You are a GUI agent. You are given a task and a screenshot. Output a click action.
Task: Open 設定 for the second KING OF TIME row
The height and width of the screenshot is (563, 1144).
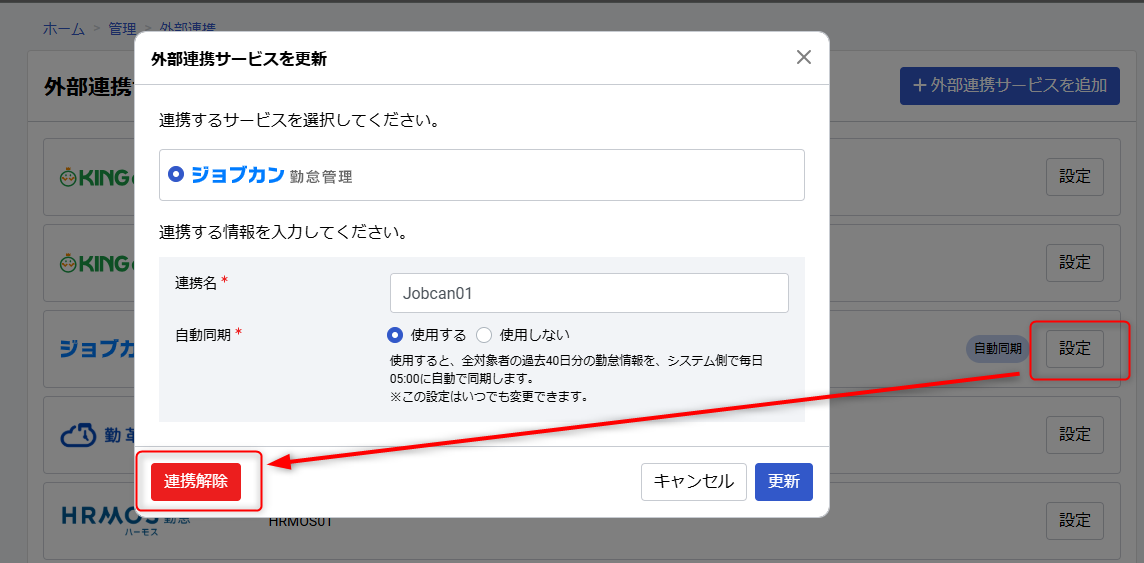pos(1075,263)
